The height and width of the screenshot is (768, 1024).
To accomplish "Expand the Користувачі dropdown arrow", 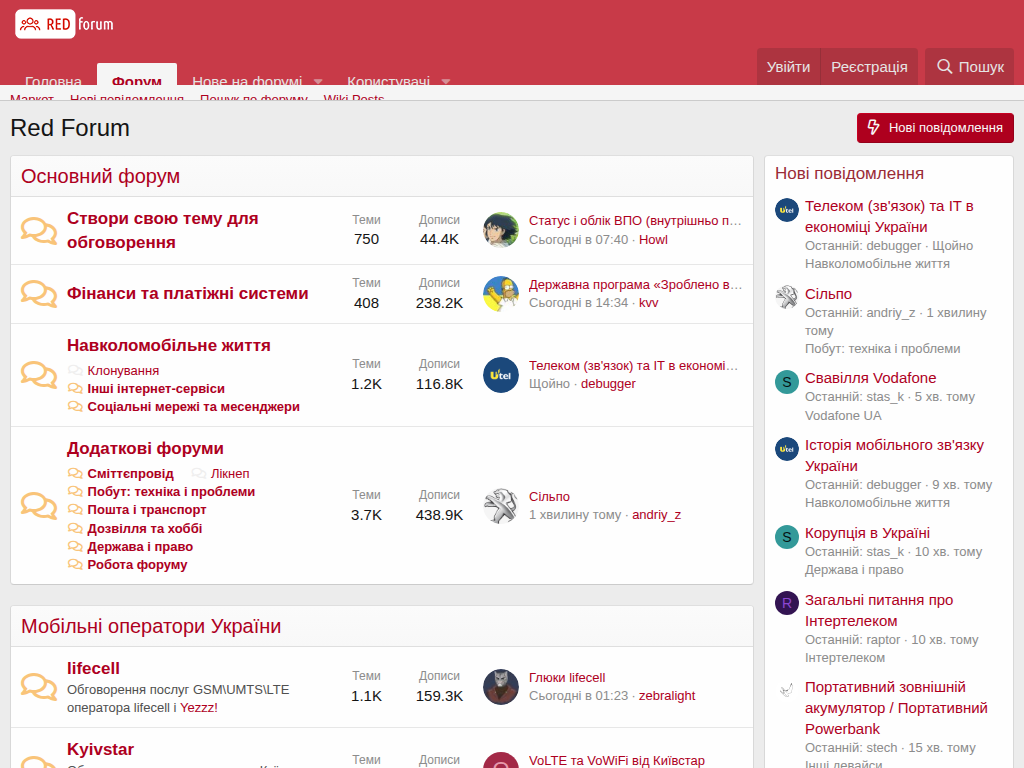I will (x=446, y=81).
